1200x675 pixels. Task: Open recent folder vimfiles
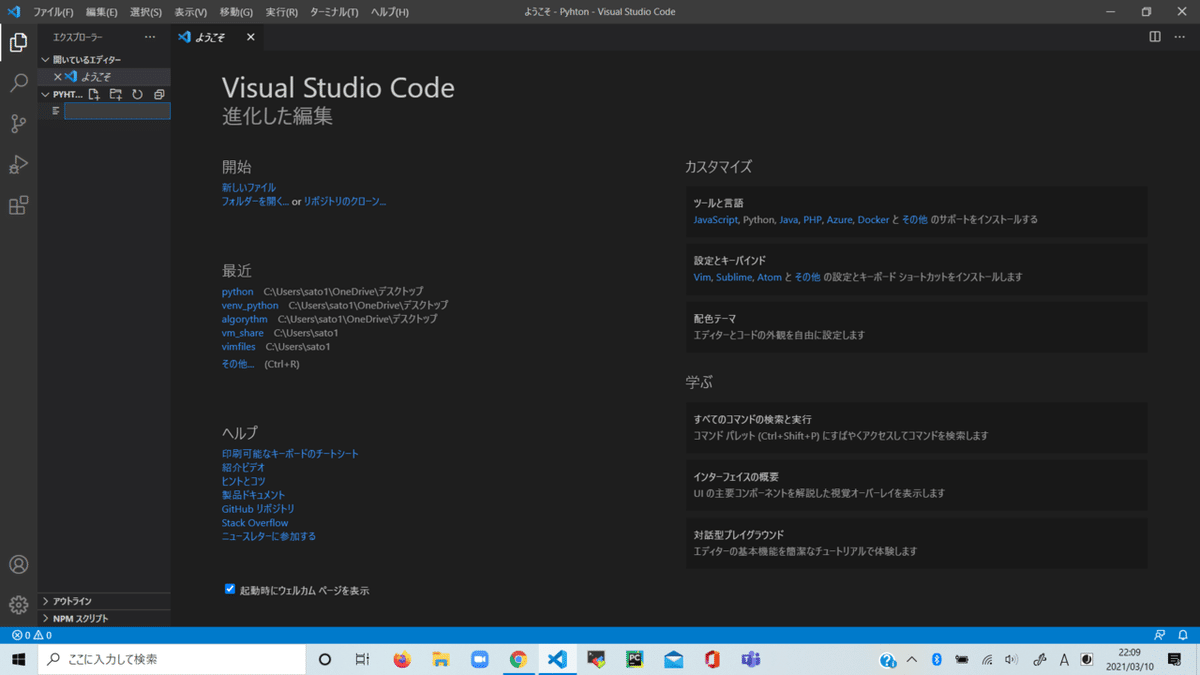(239, 347)
